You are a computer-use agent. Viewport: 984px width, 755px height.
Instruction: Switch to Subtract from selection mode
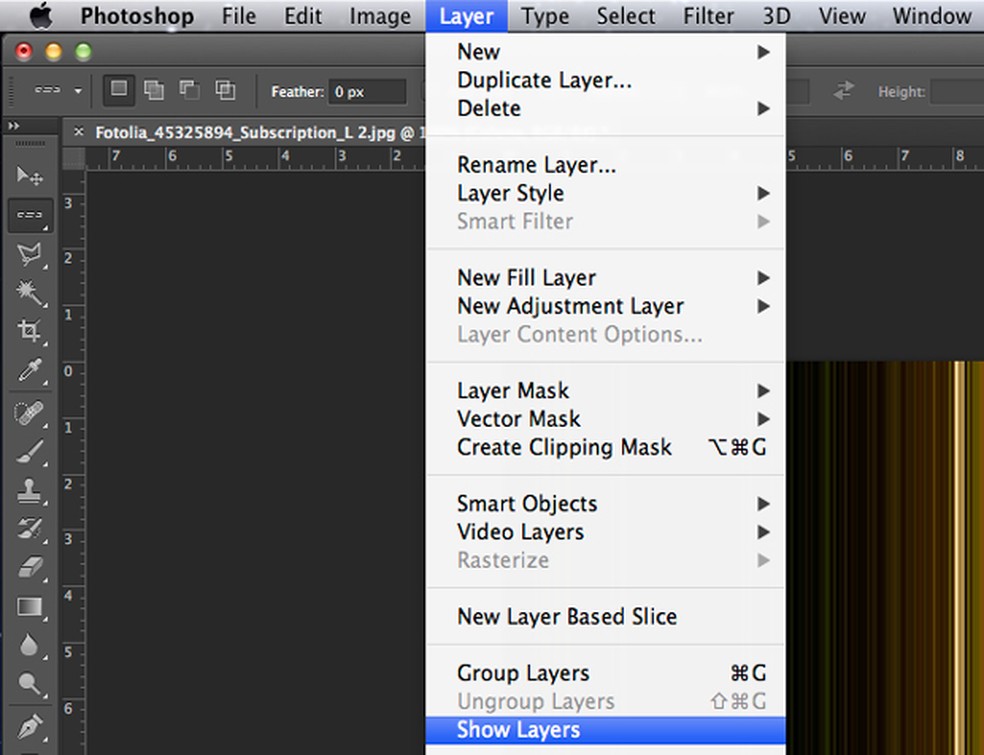(189, 90)
